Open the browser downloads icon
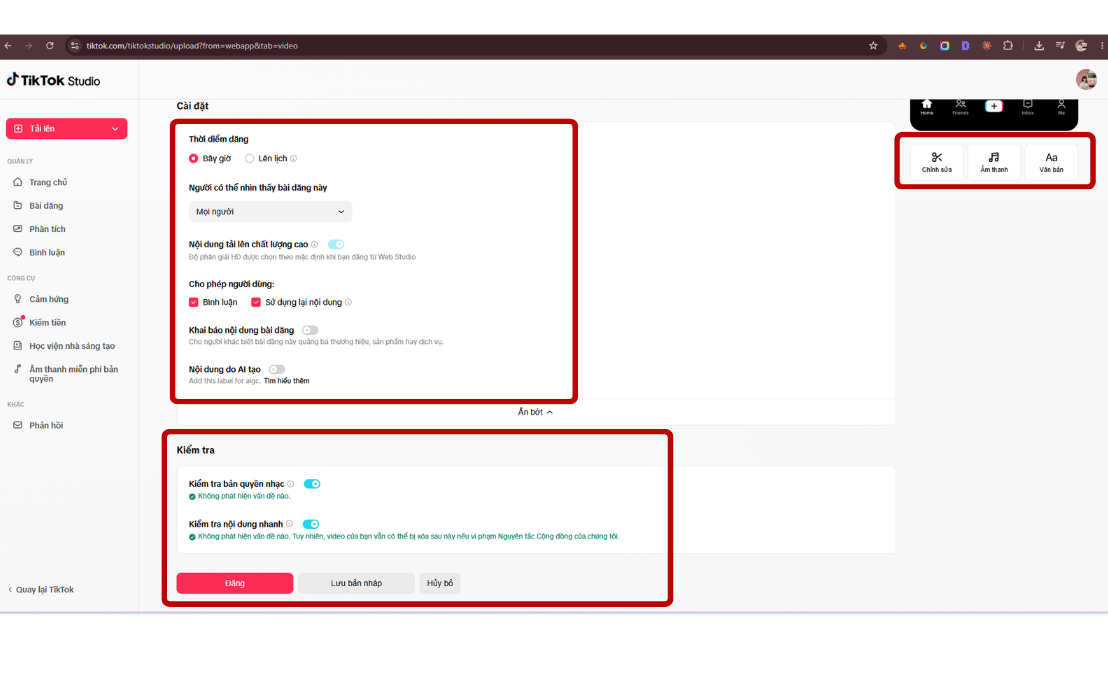Viewport: 1108px width, 695px height. tap(1039, 46)
